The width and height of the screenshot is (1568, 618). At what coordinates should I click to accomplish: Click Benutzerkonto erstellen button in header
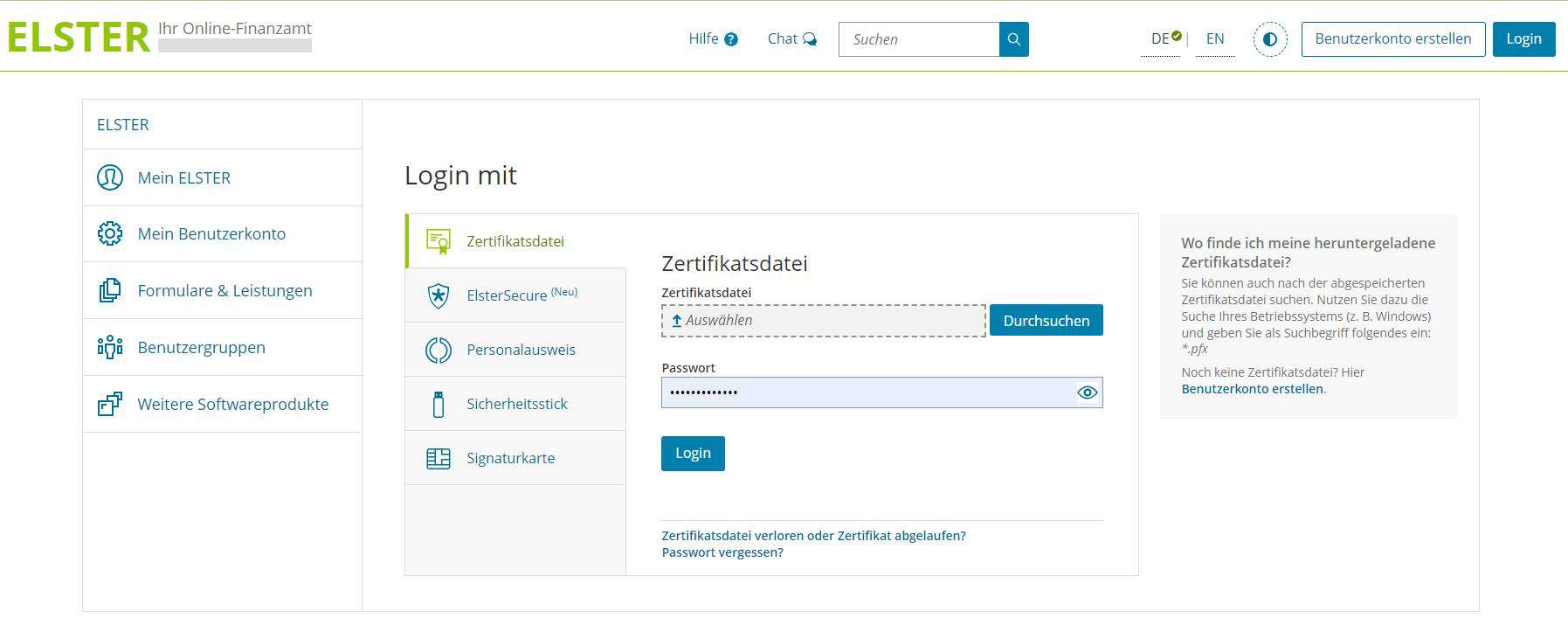(1392, 39)
